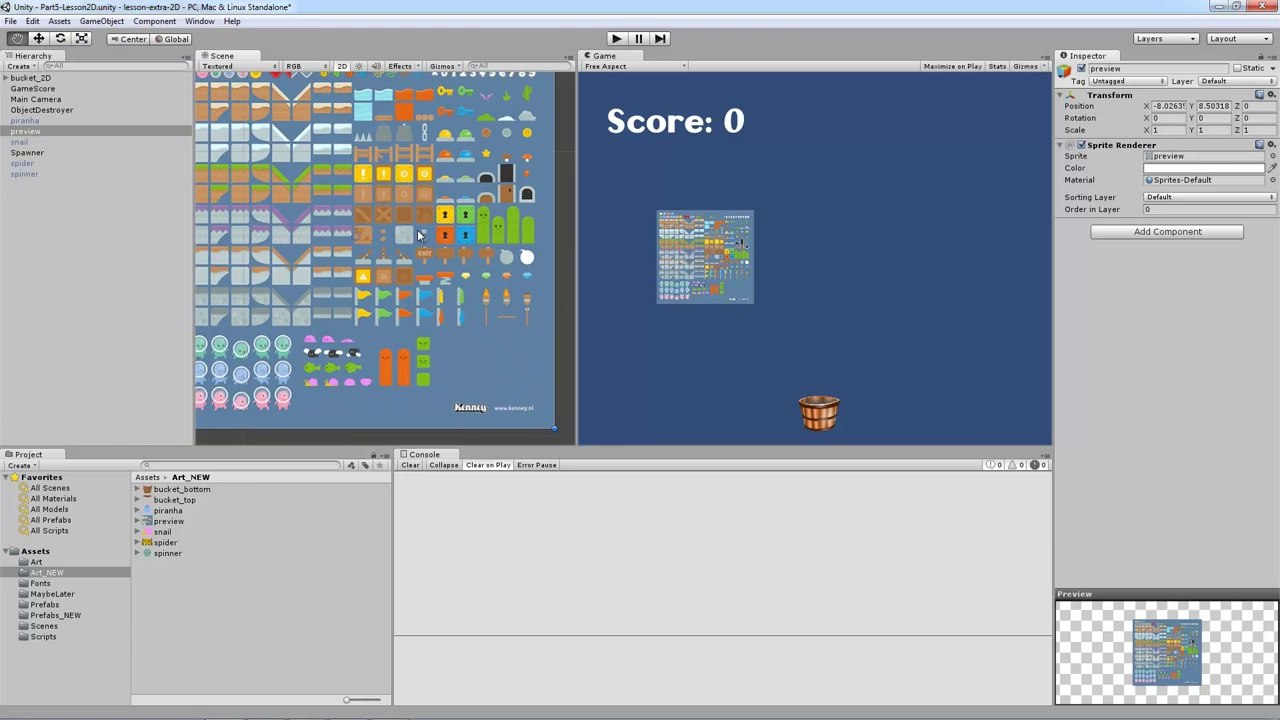Open the RGB render mode dropdown
This screenshot has width=1280, height=720.
(x=307, y=66)
